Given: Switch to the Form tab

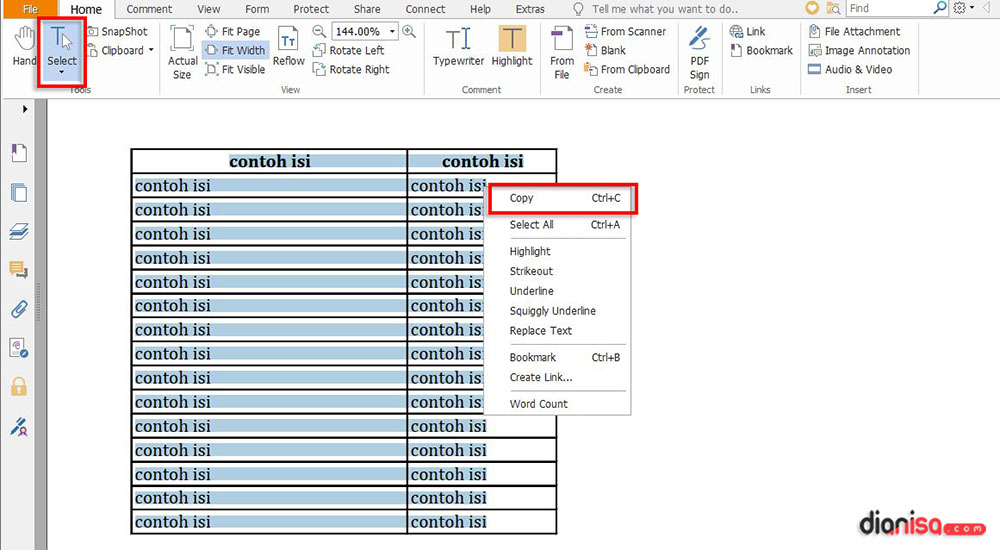Looking at the screenshot, I should pyautogui.click(x=257, y=9).
